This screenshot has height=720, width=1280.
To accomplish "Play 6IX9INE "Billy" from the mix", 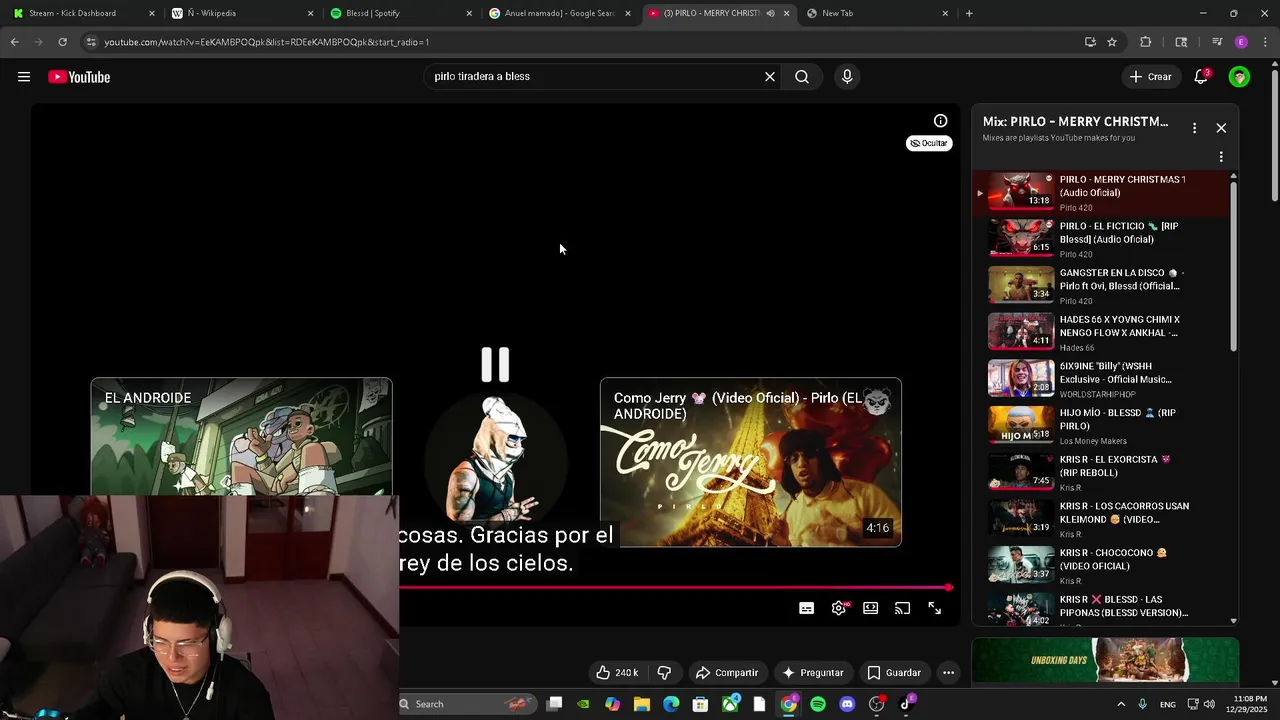I will (1100, 379).
